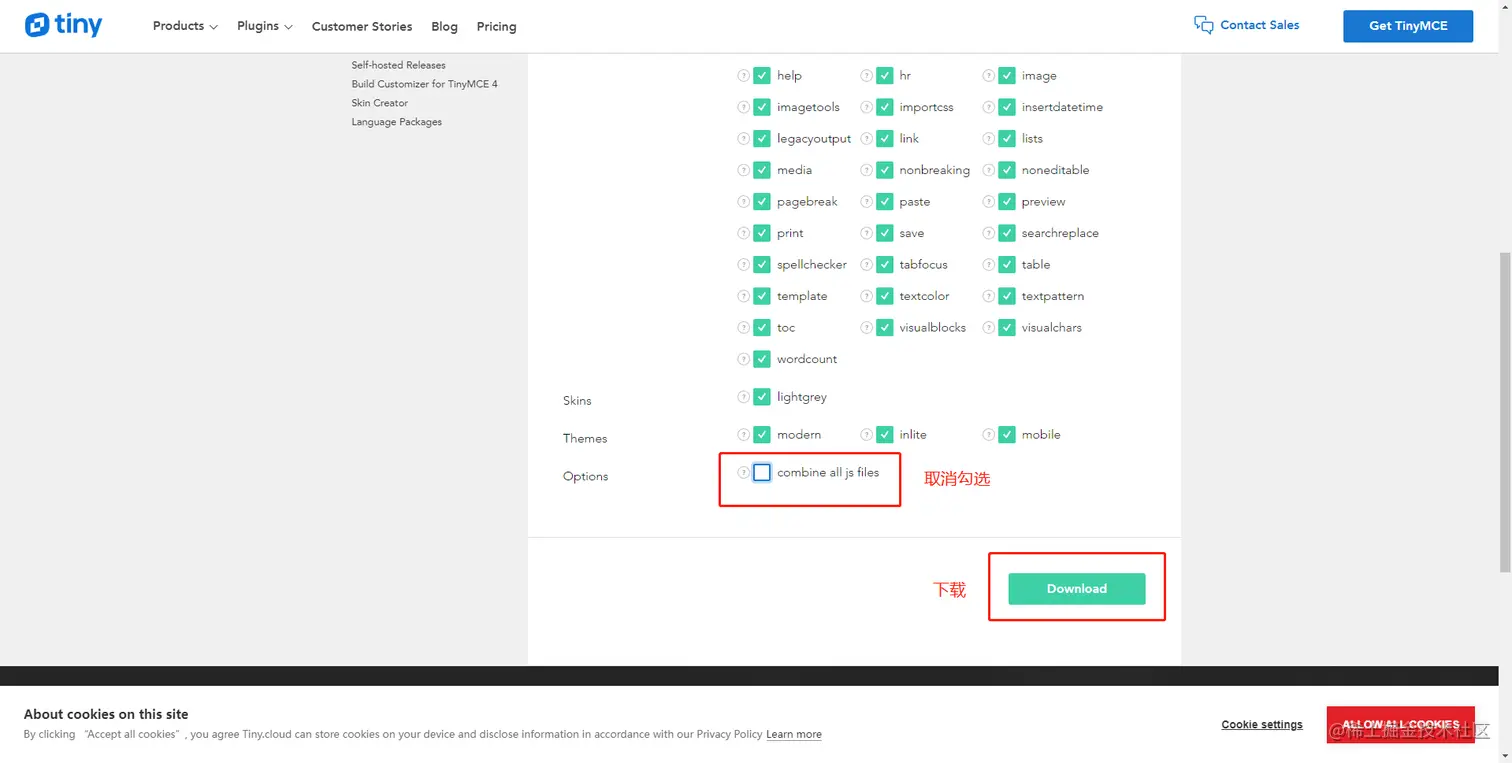Open Self-hosted Releases sidebar link

pos(398,65)
